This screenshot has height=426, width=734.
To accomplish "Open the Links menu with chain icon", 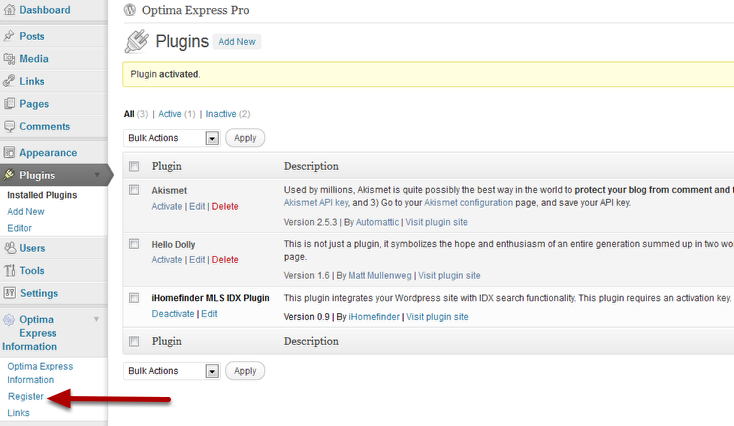I will (x=32, y=81).
